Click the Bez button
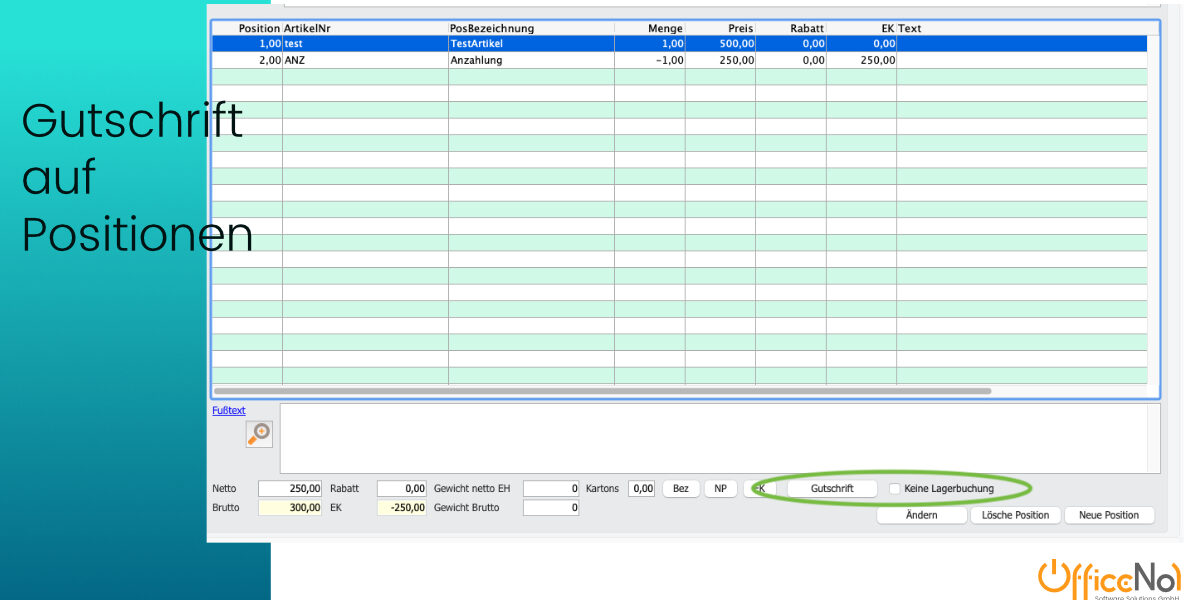1200x600 pixels. (x=680, y=489)
